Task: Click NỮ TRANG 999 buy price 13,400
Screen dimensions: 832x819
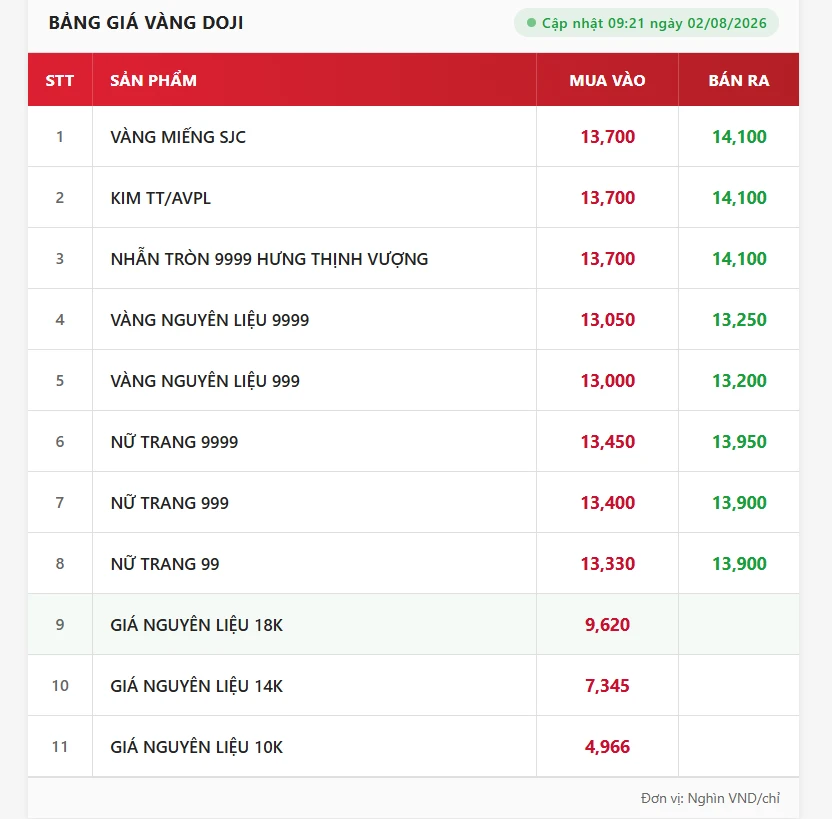Action: point(608,503)
